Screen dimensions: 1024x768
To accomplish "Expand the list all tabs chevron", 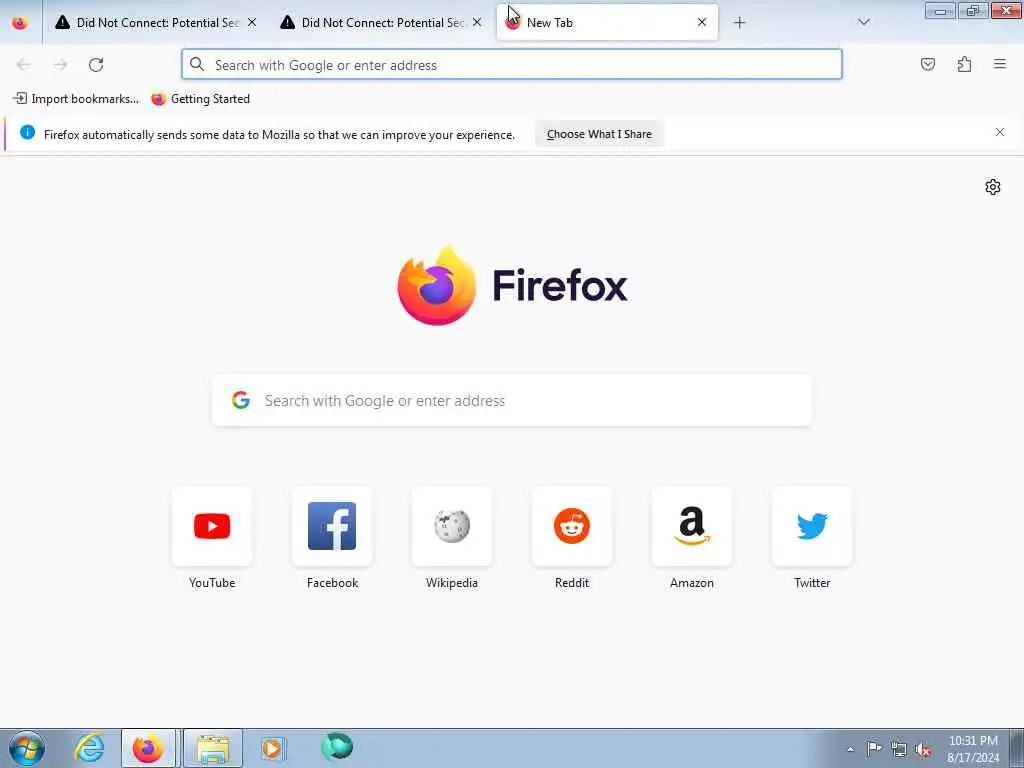I will pyautogui.click(x=863, y=23).
